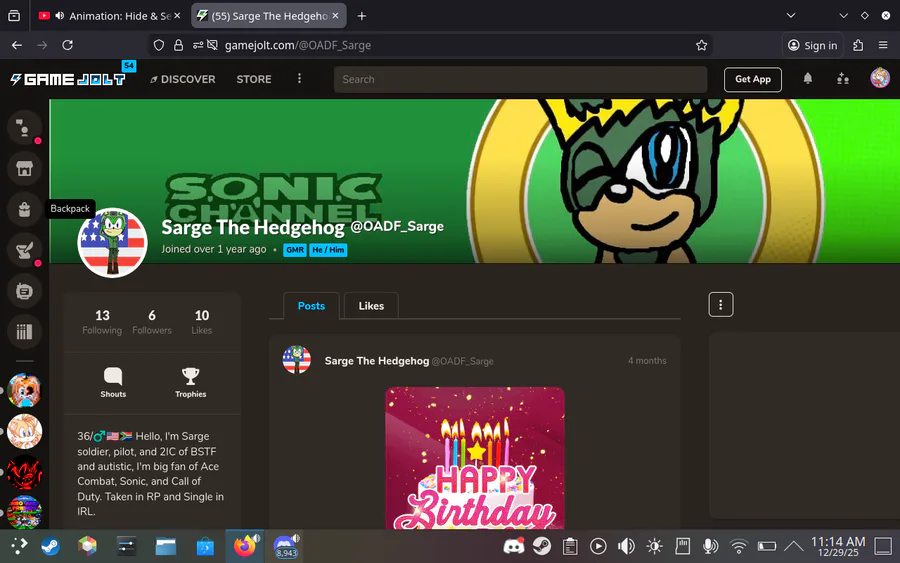Switch to the Likes tab
Viewport: 900px width, 563px height.
coord(371,306)
